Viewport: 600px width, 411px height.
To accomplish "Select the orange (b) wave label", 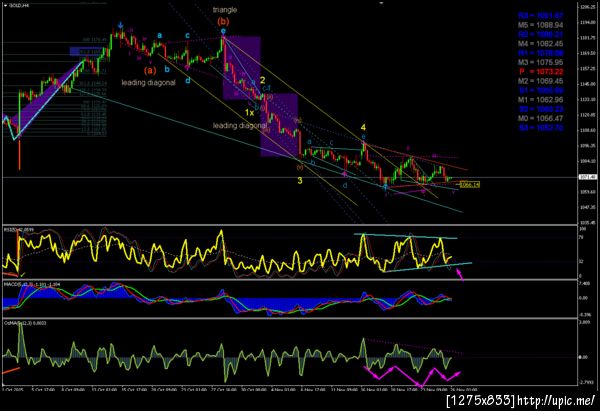I will click(223, 21).
